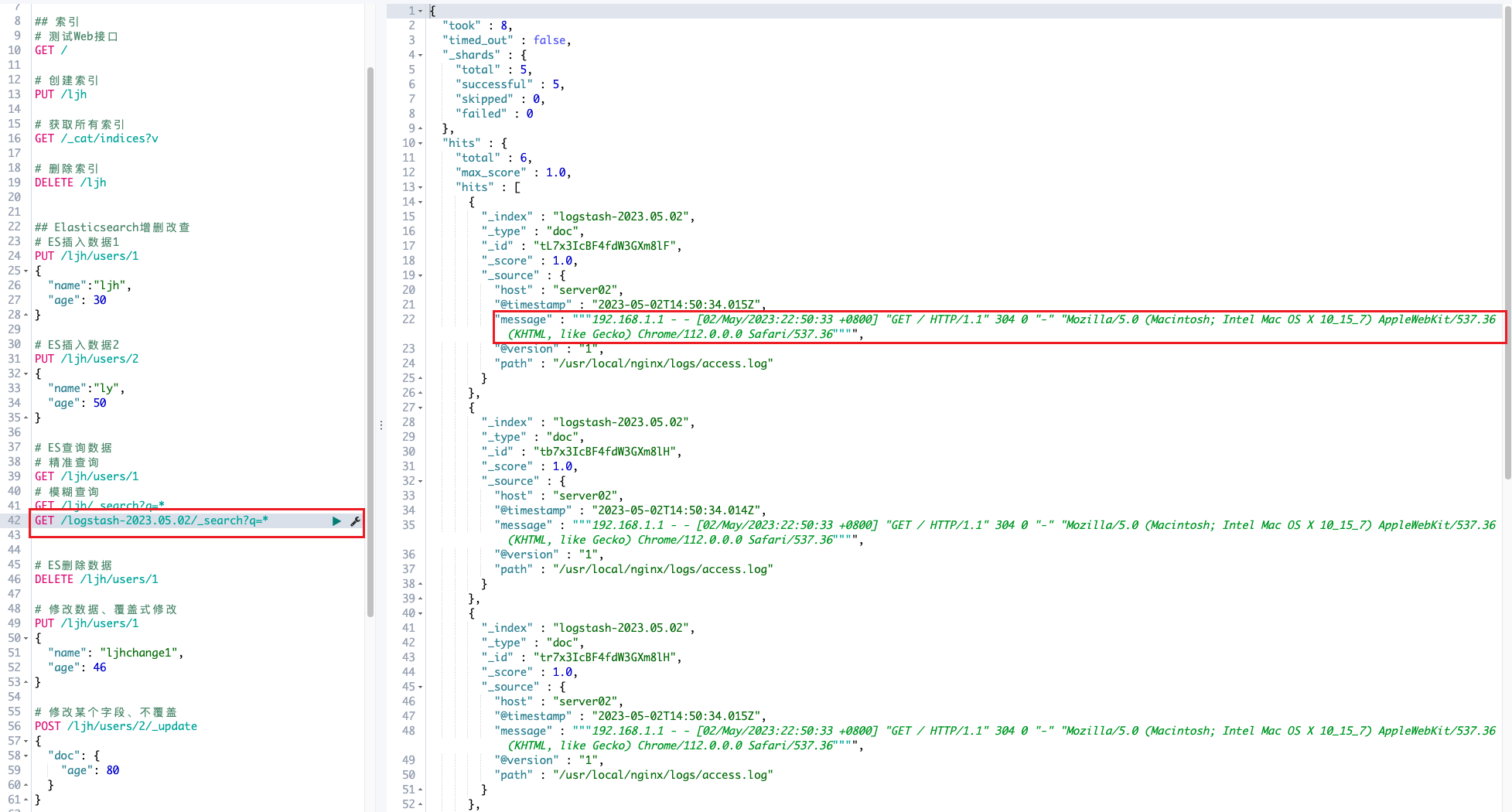Click the "## Elasticsearch增删改查" comment heading
Viewport: 1512px width, 812px height.
pos(112,227)
